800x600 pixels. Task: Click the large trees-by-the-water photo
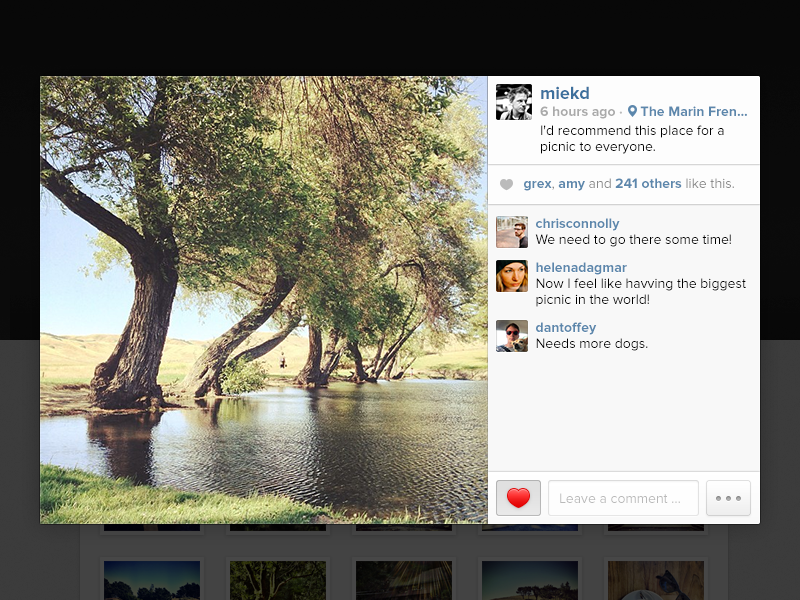264,300
